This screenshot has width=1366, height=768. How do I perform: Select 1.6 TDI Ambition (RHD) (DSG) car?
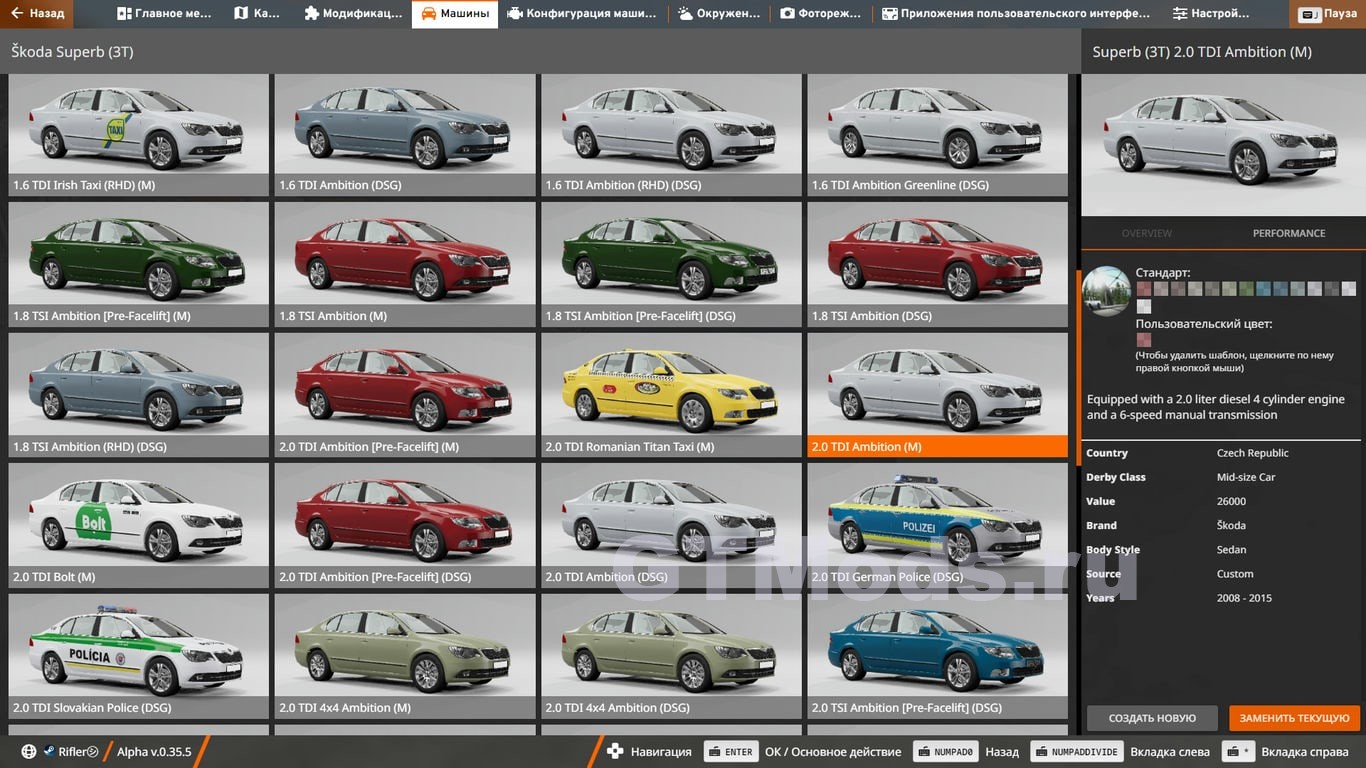[x=671, y=135]
